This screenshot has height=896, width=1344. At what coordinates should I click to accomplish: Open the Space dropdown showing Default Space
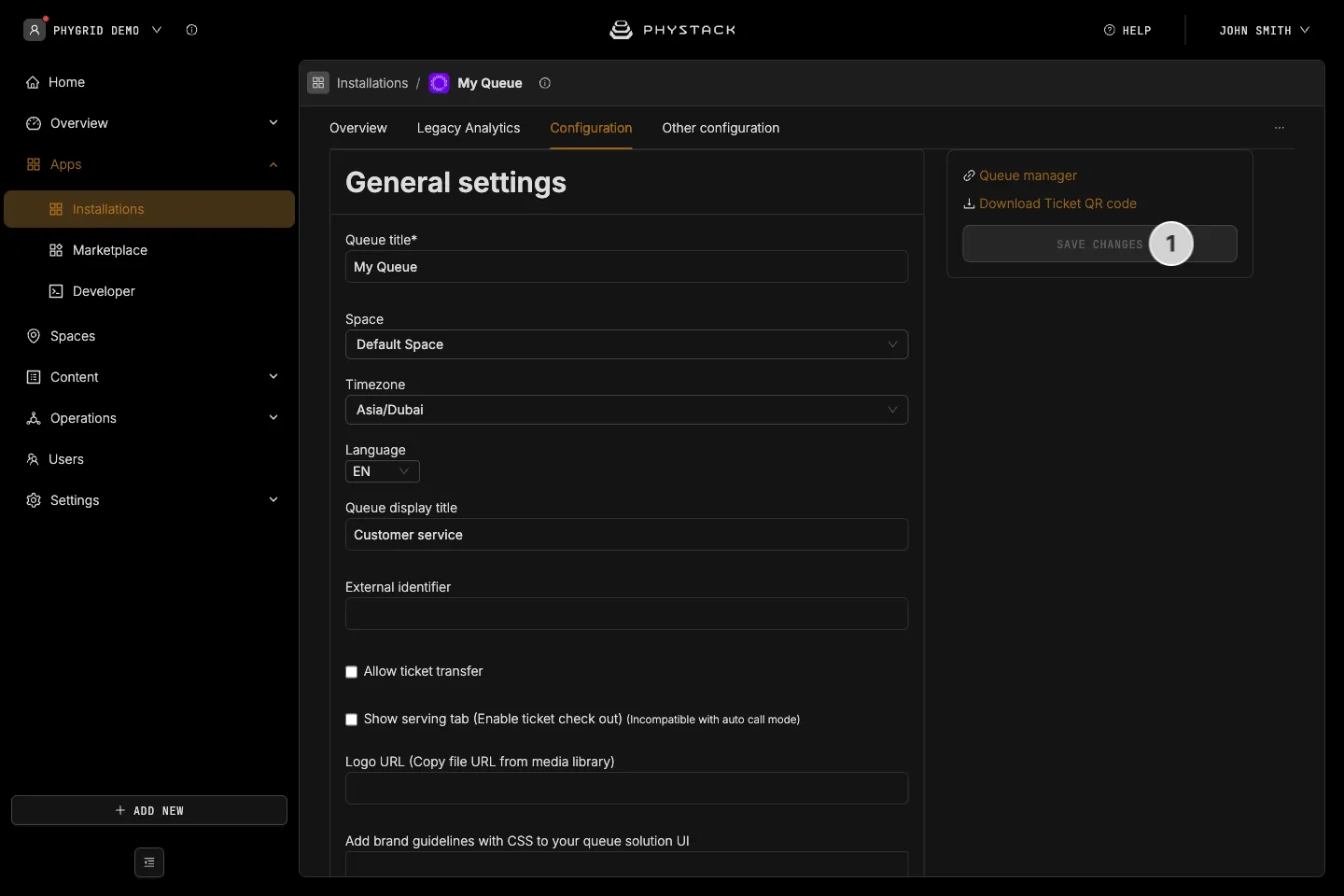tap(626, 344)
